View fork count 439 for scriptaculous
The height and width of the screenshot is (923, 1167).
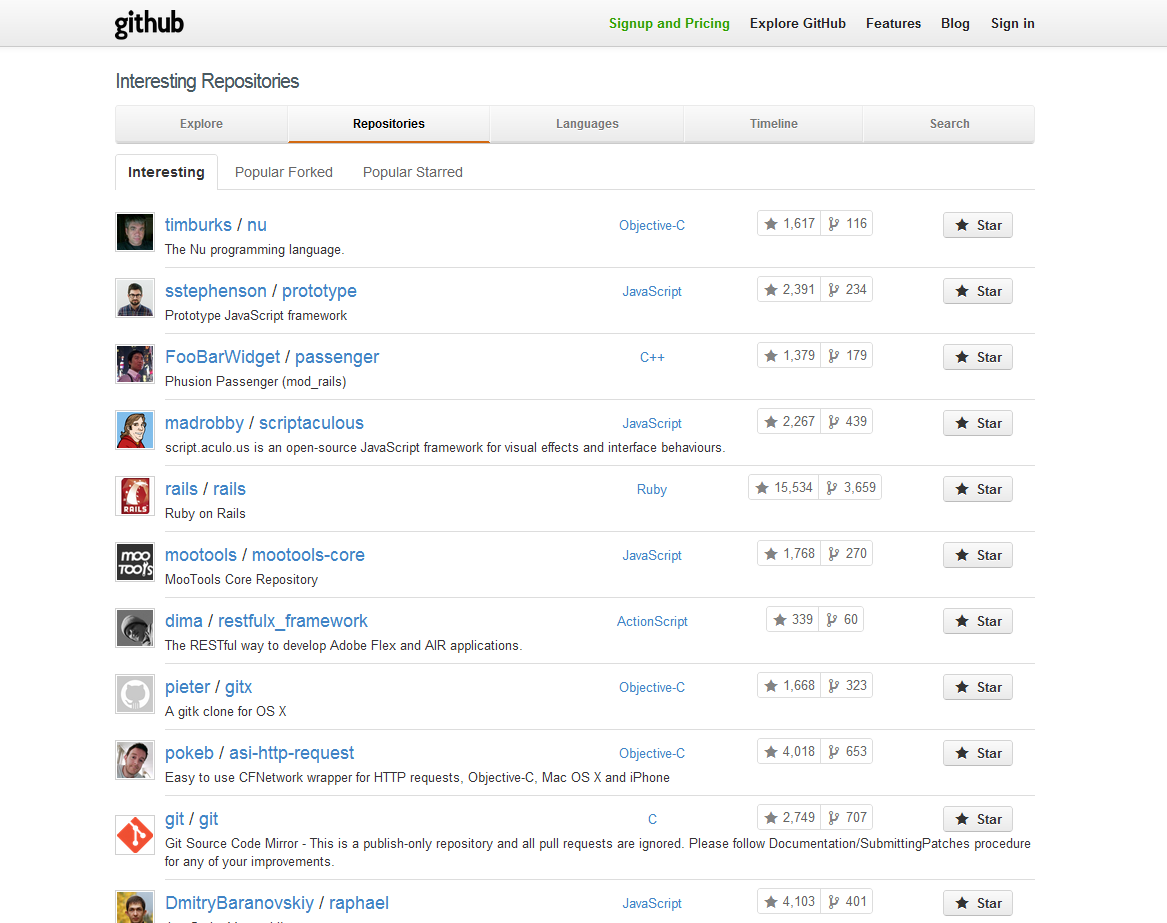pos(847,421)
